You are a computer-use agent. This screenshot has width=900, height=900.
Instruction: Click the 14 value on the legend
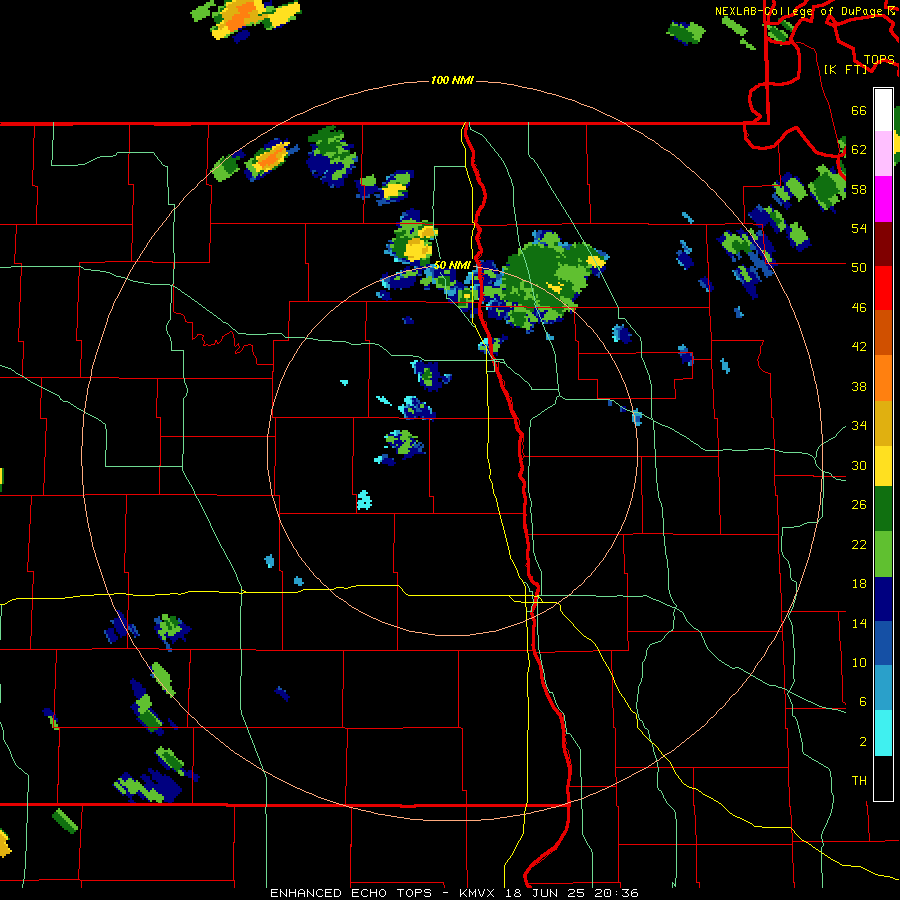(x=859, y=623)
